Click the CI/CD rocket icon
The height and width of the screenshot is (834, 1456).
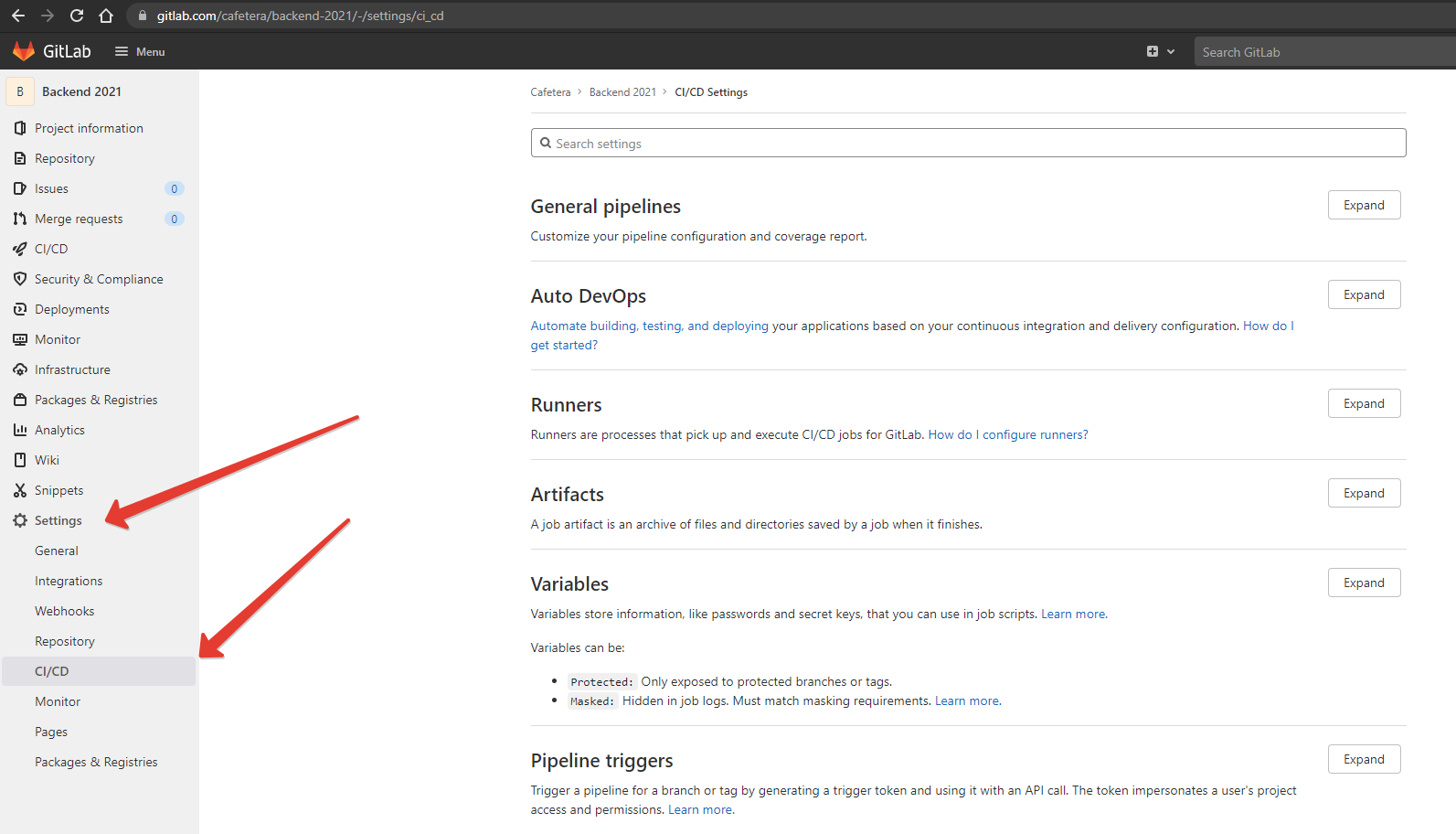click(20, 249)
